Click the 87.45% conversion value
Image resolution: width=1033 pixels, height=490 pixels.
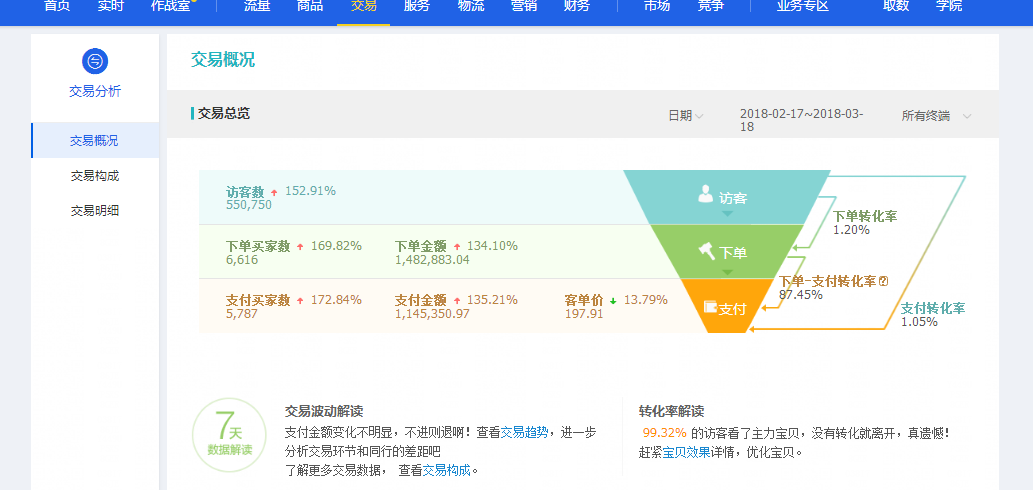800,295
